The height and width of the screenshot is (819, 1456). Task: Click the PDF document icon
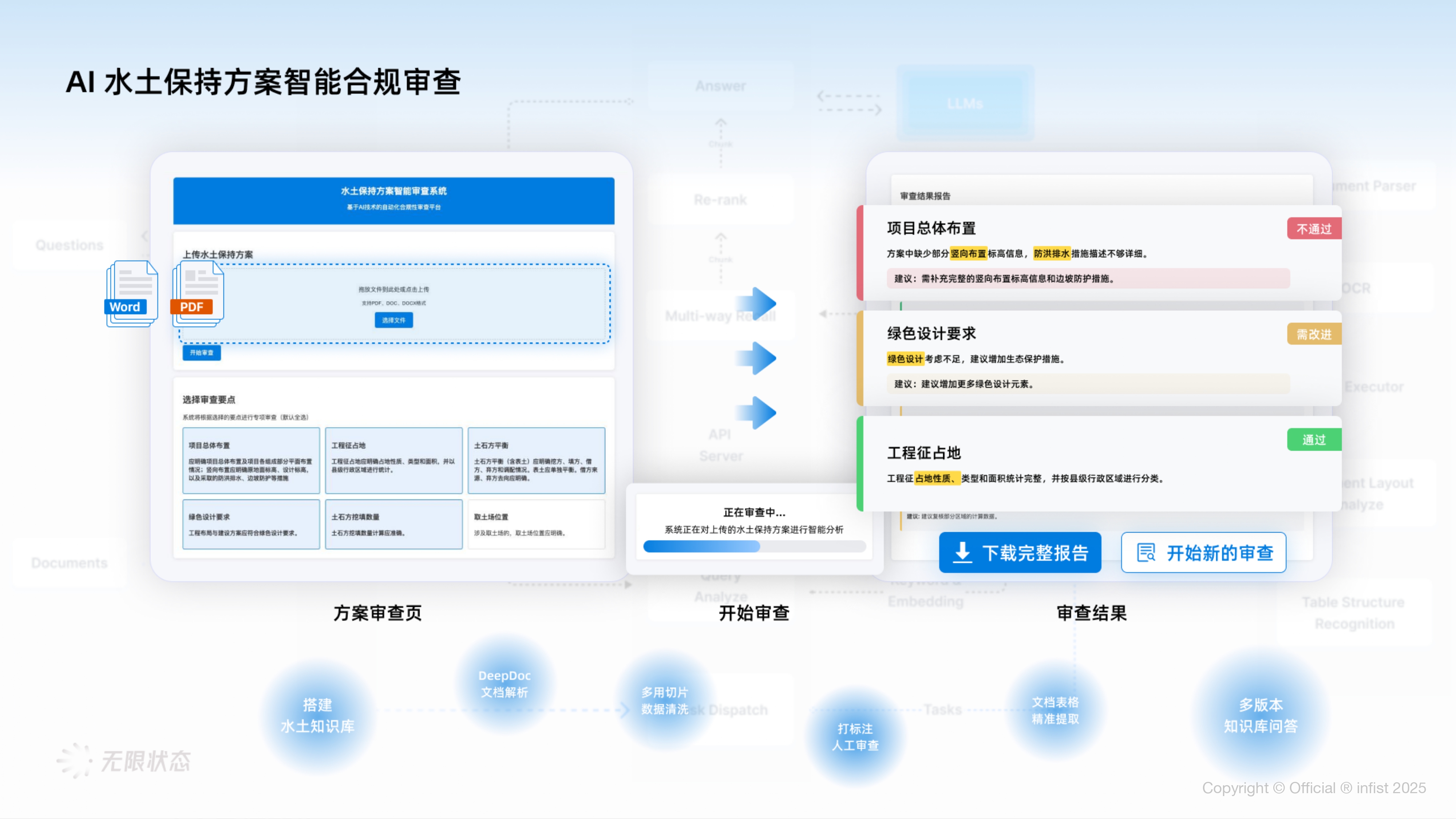tap(197, 293)
